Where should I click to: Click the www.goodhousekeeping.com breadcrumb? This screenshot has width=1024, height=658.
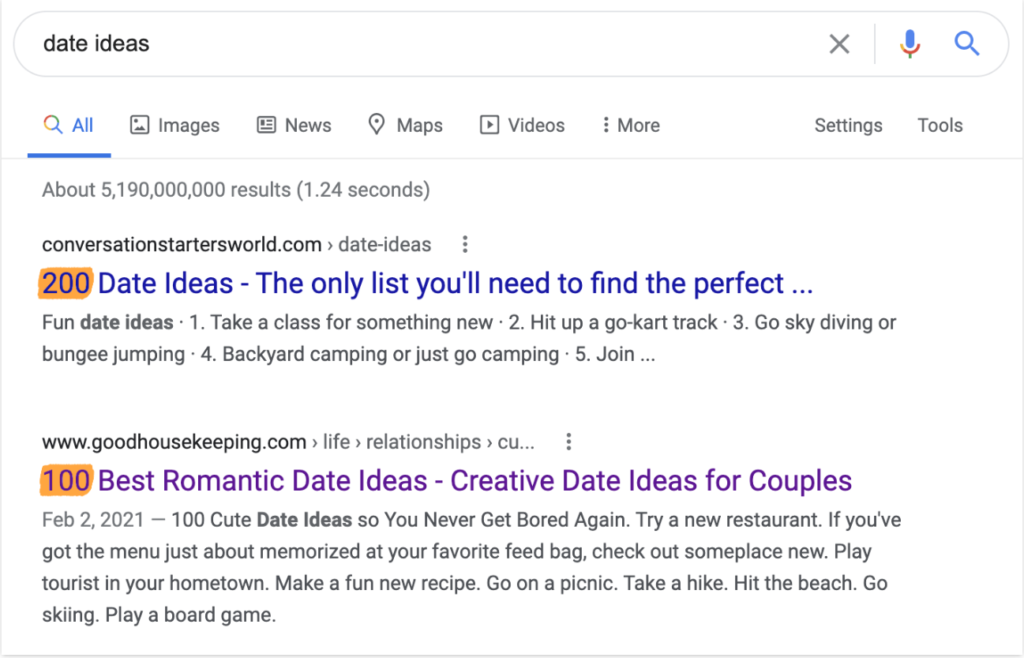click(173, 441)
